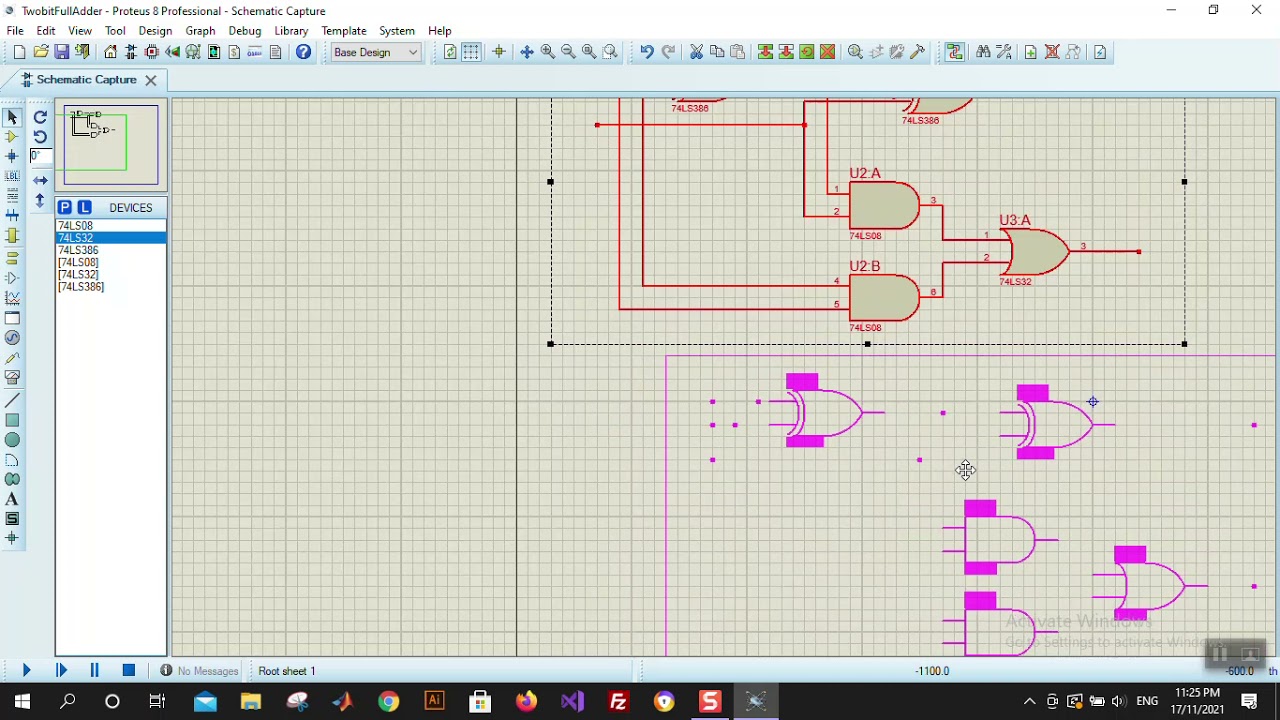
Task: Select the Component Mode tool
Action: click(x=12, y=136)
